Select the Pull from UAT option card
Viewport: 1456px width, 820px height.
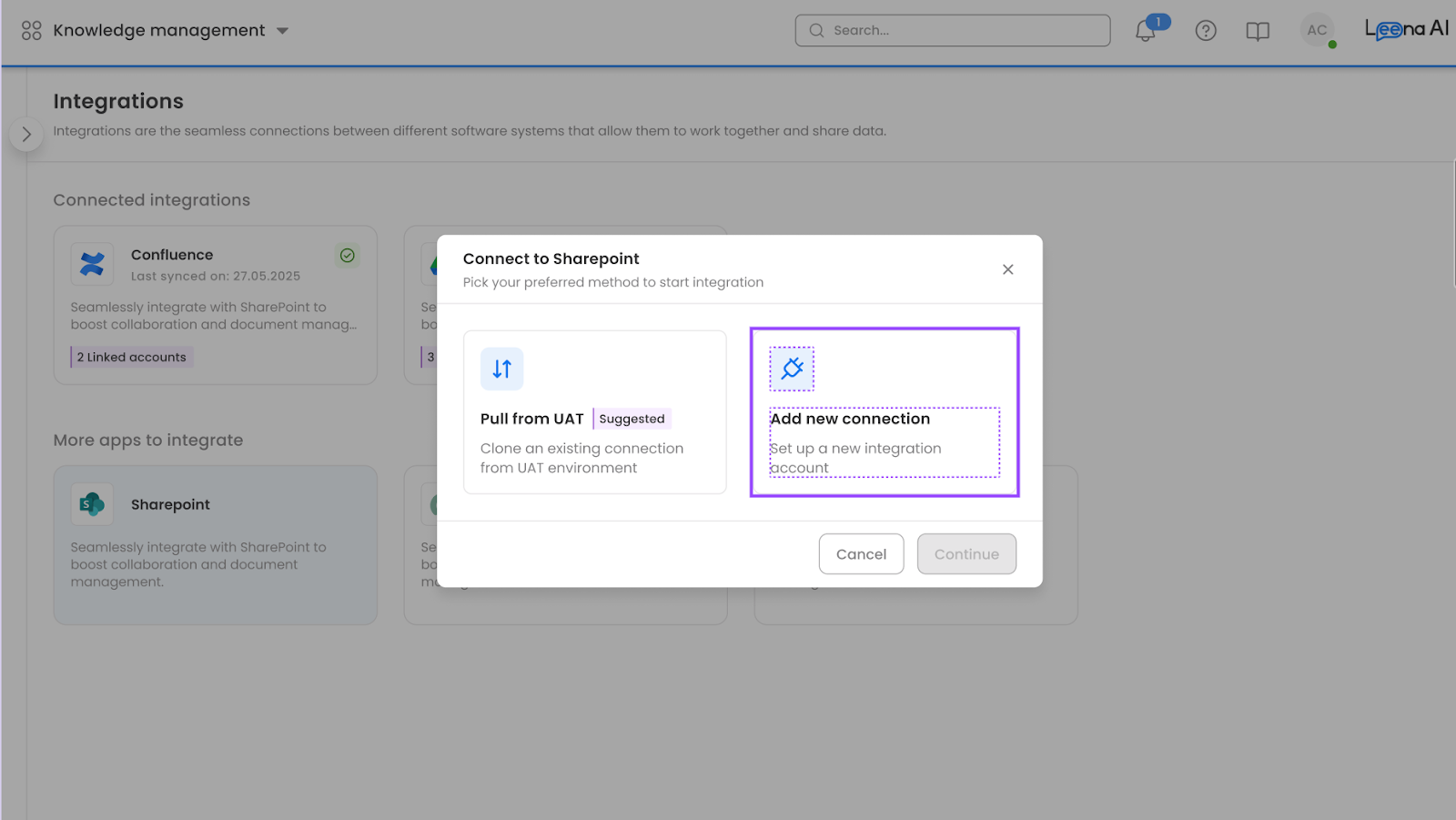[595, 412]
